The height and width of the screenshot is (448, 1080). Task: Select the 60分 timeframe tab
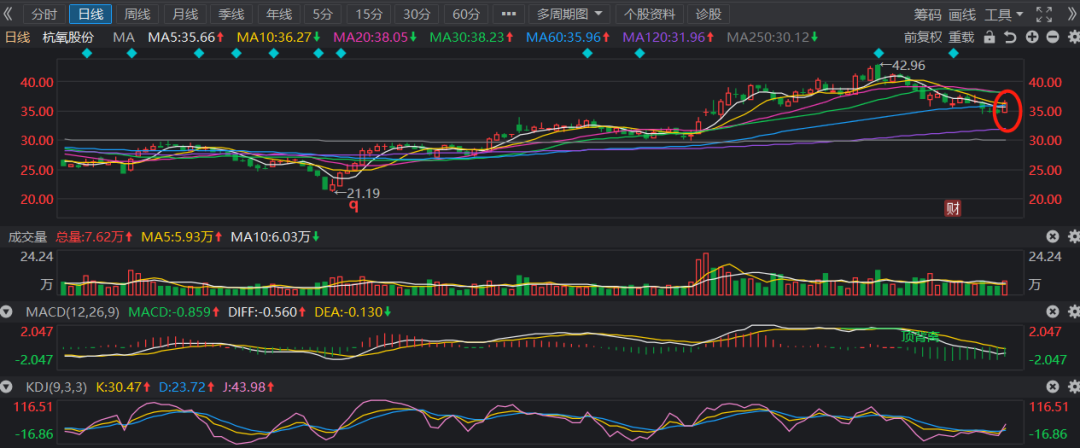pyautogui.click(x=466, y=14)
